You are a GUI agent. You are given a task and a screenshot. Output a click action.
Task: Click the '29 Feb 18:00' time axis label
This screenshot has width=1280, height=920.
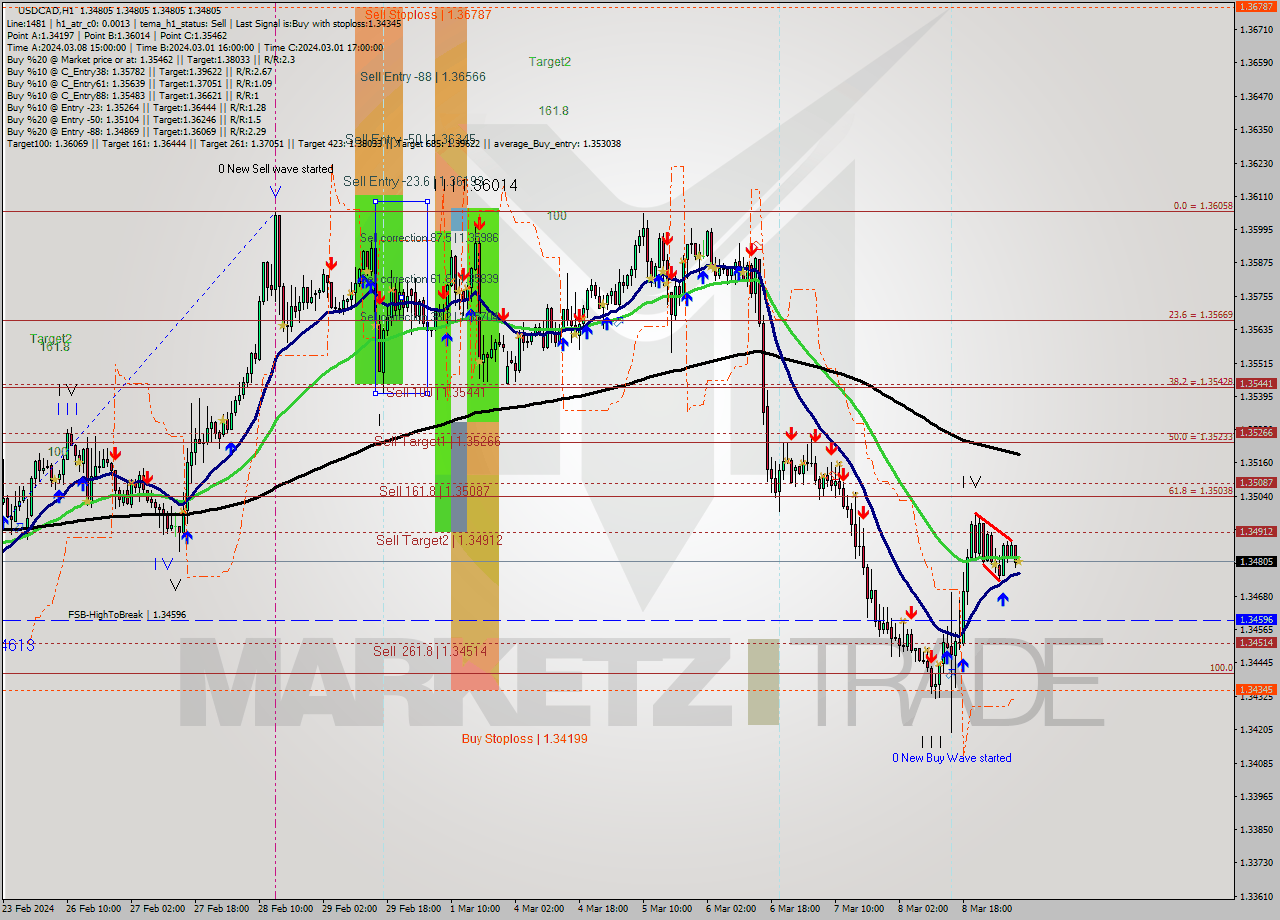coord(413,909)
